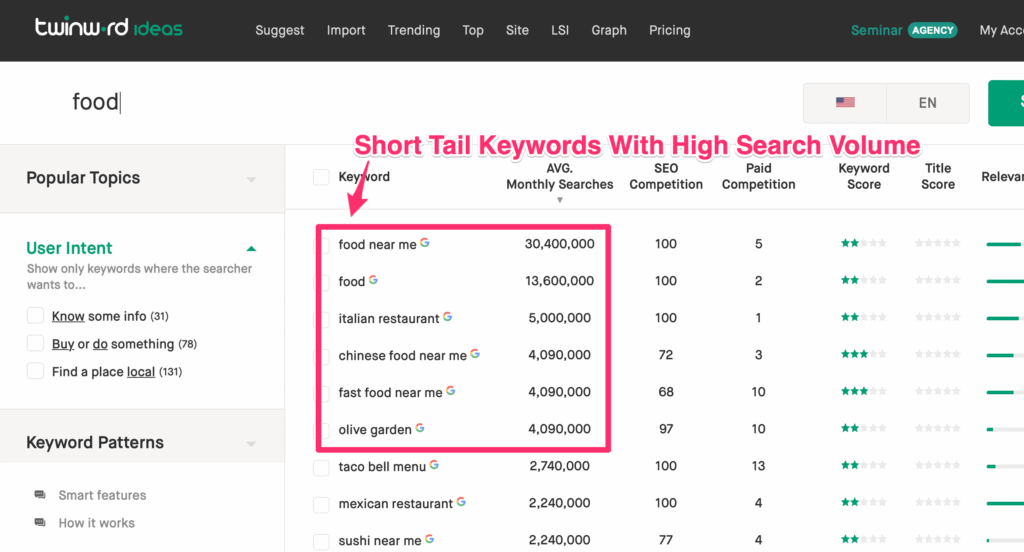The image size is (1024, 552).
Task: Click keyword score stars for olive garden
Action: pos(863,429)
